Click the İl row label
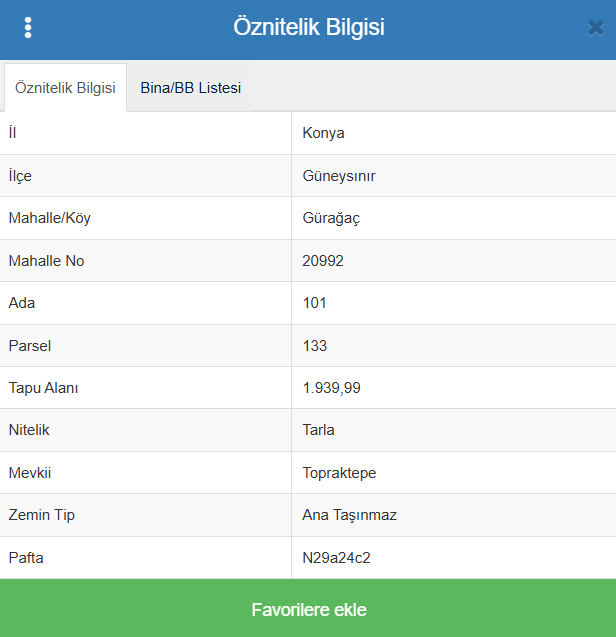This screenshot has width=616, height=637. (12, 132)
